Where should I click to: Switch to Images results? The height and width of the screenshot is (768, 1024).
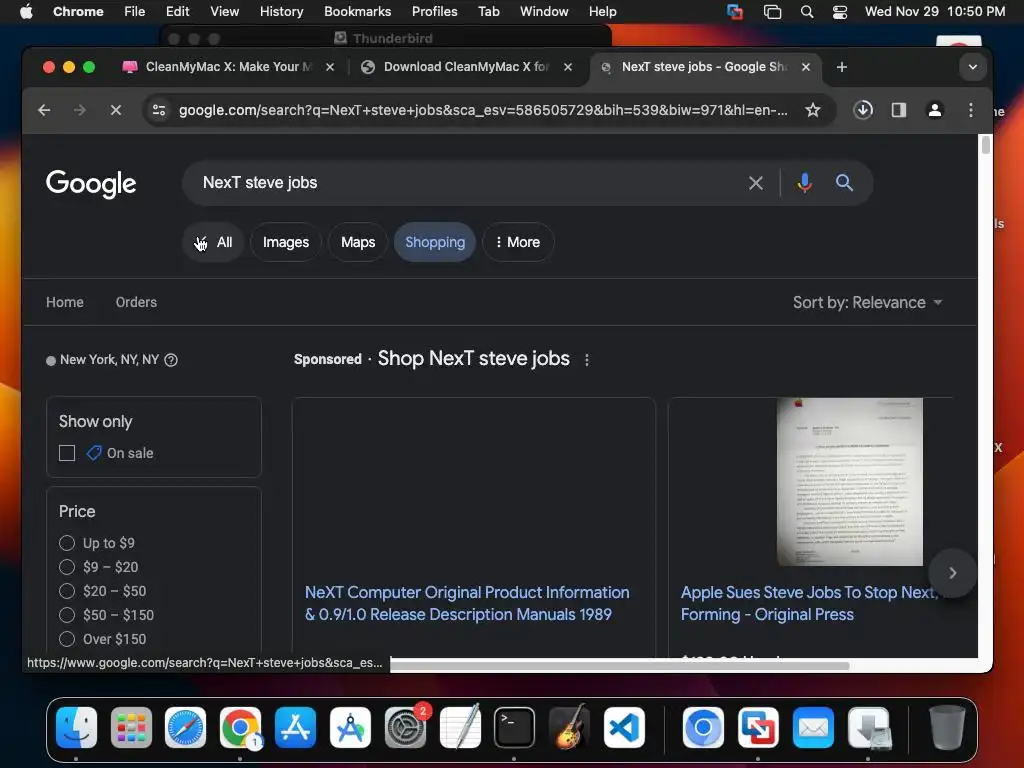285,242
